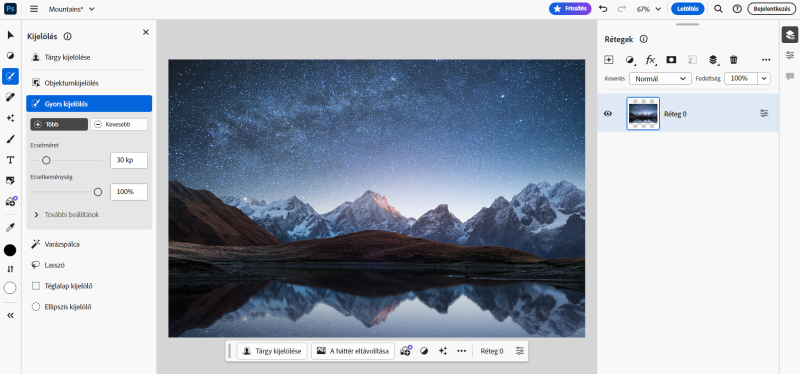Open the search magnifier icon

[718, 9]
